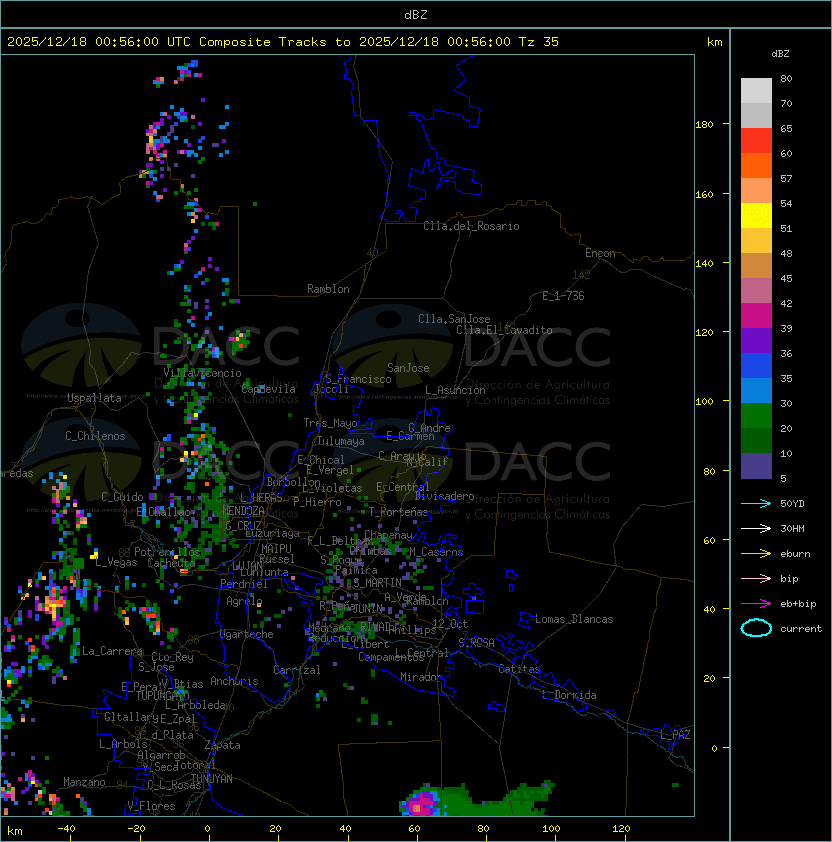832x842 pixels.
Task: Click the Lomas_Blancas place label
Action: (574, 619)
